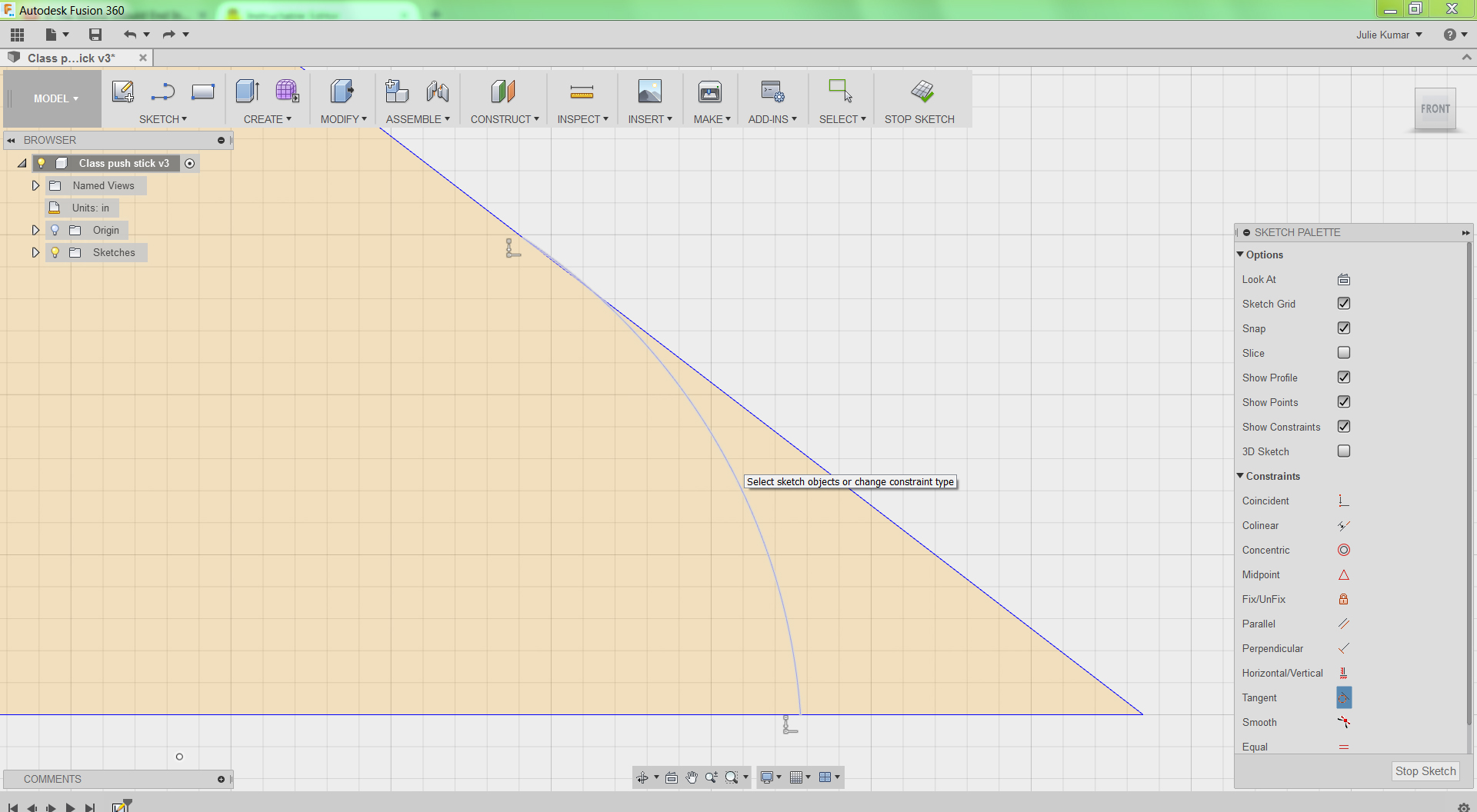Open the CREATE menu
Screen dimensions: 1477x812
268,119
